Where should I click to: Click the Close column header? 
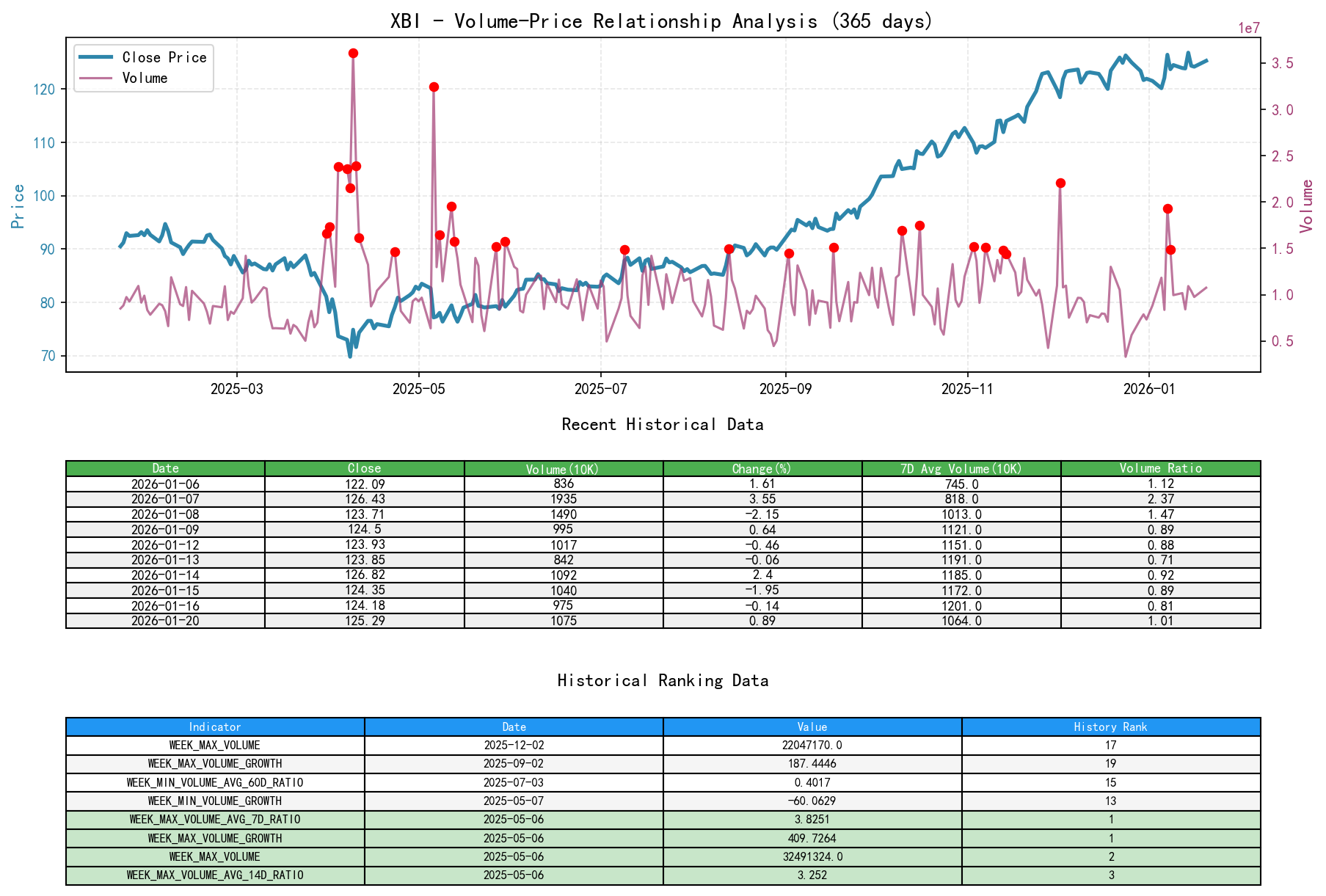tap(364, 467)
